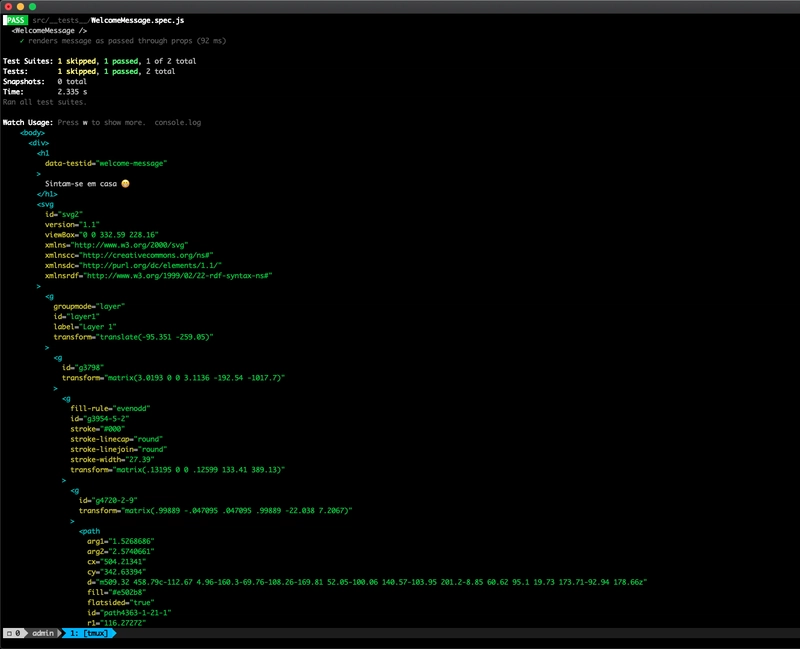The image size is (800, 649).
Task: Click the fill-rule="evenodd" attribute
Action: tap(110, 408)
